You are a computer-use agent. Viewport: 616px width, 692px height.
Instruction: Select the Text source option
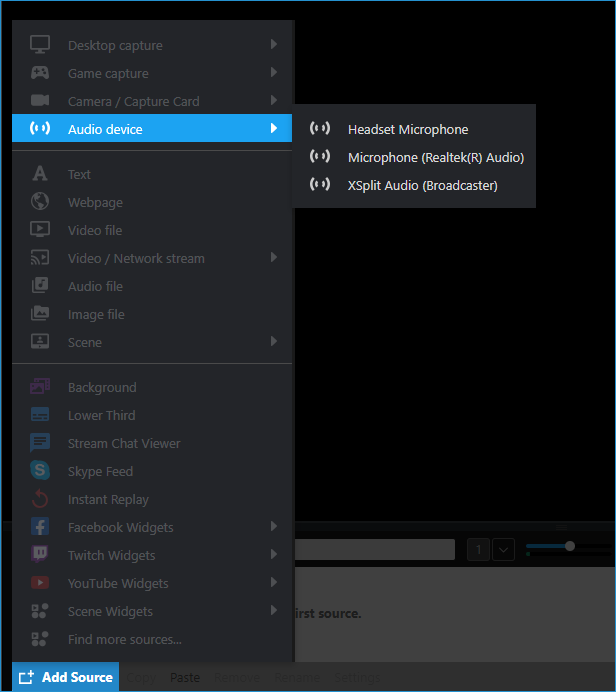click(152, 174)
